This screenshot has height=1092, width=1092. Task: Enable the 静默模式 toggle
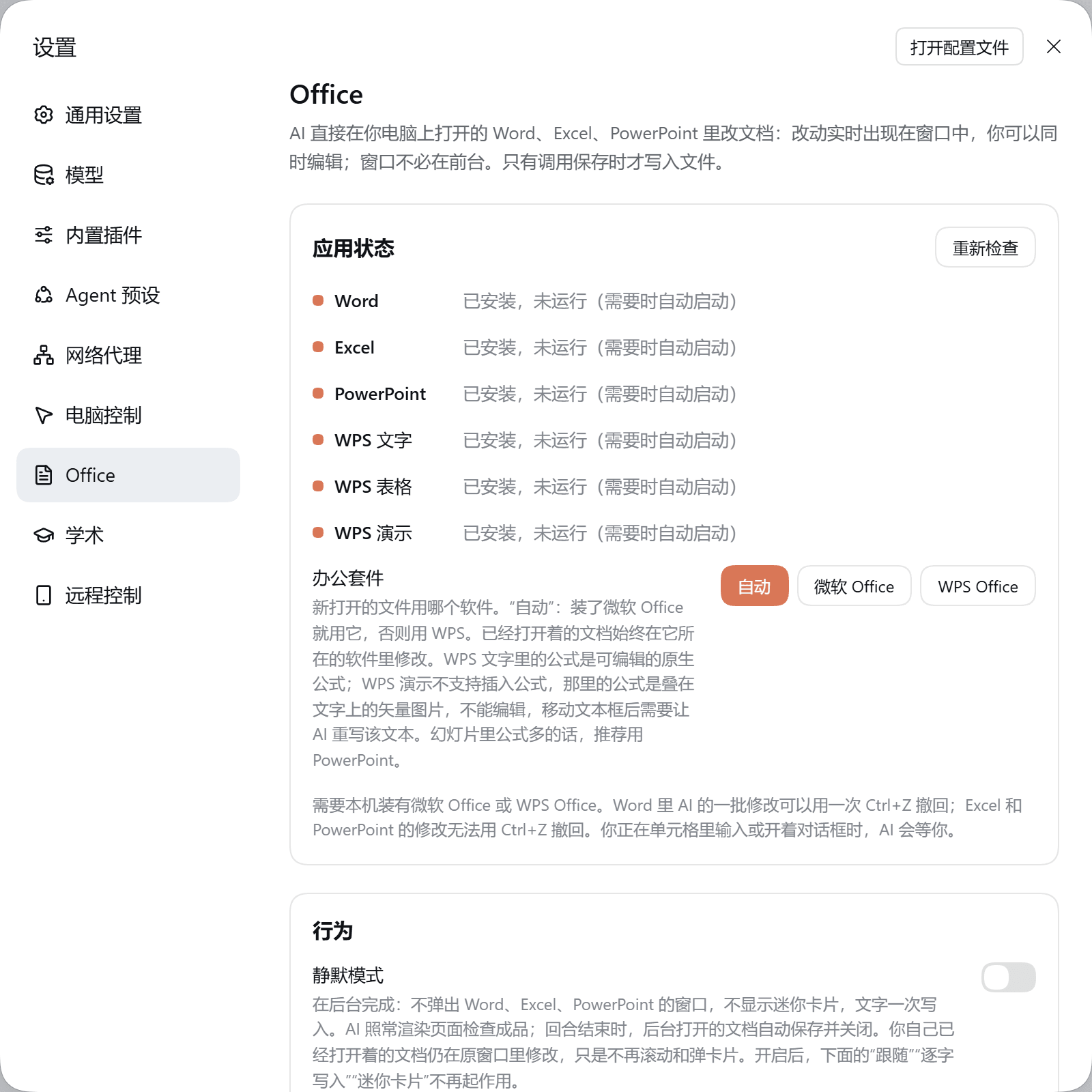1009,977
